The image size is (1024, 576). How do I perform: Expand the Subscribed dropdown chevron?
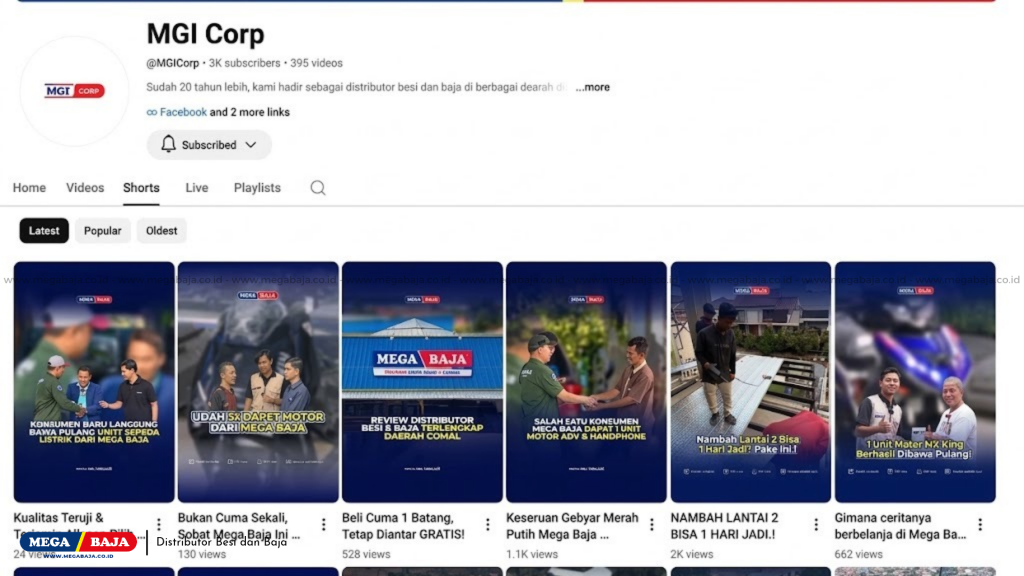point(251,145)
